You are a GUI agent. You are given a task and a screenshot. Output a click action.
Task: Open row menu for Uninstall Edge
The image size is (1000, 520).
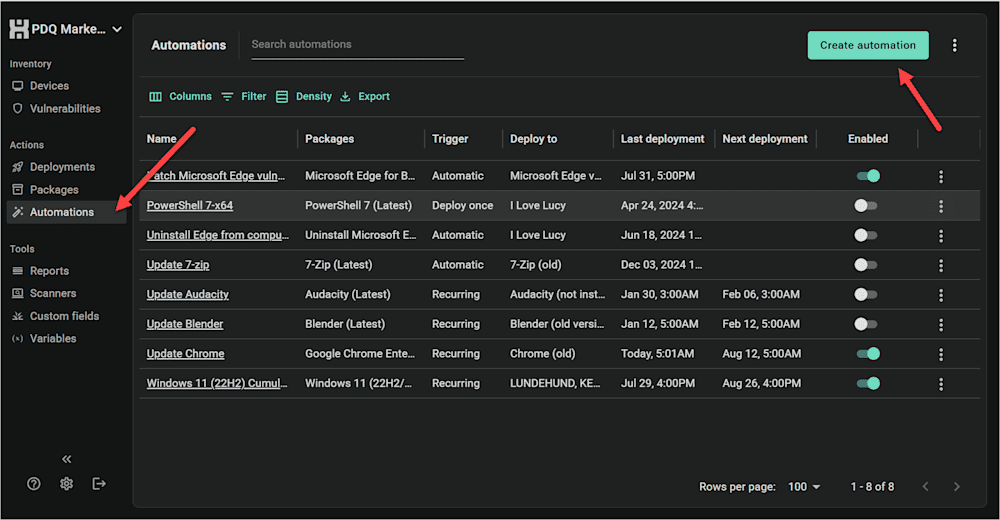pos(941,235)
